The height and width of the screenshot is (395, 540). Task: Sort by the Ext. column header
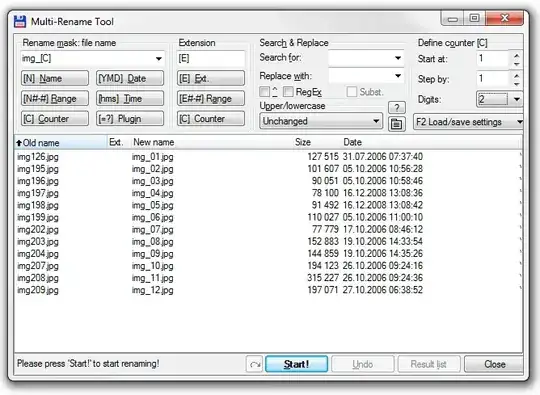(118, 142)
